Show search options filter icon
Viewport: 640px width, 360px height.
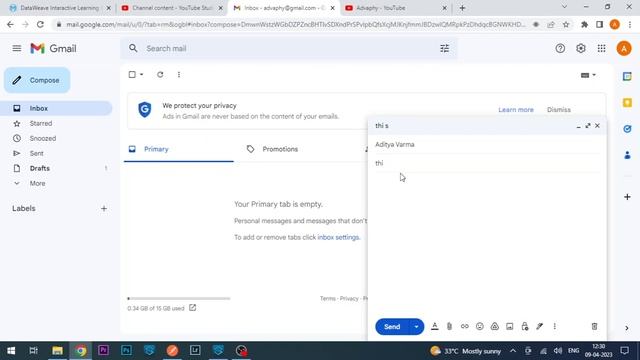pos(444,49)
